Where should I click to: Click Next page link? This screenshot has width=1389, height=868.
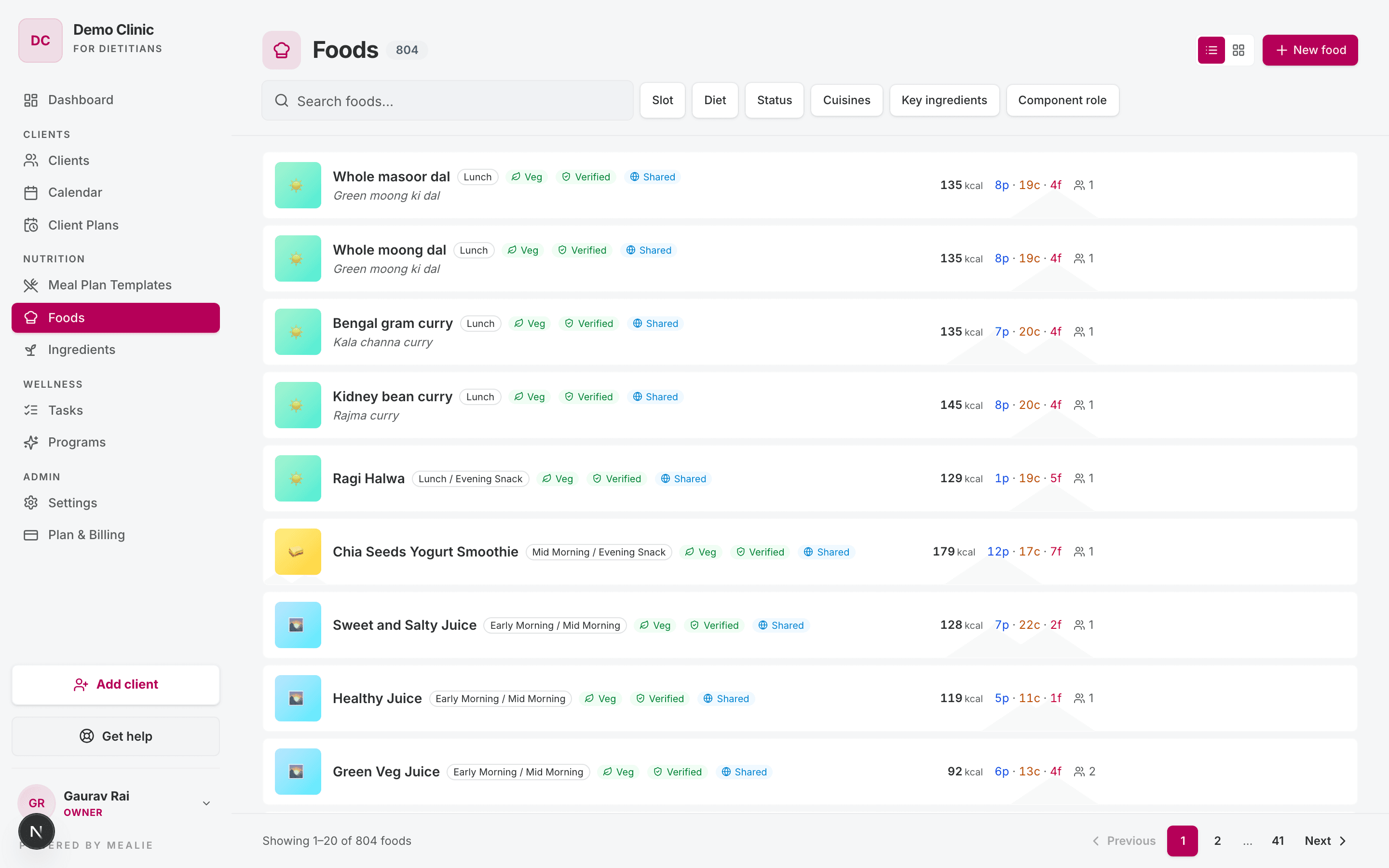coord(1325,841)
